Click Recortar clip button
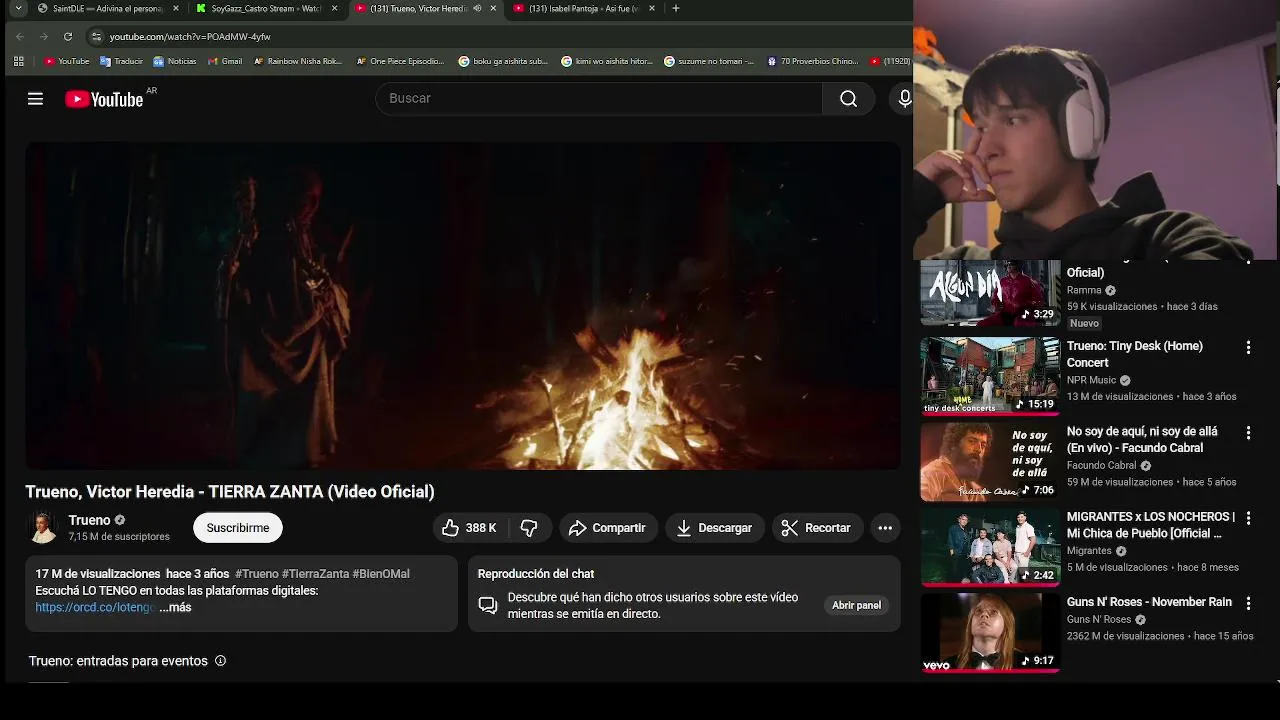The height and width of the screenshot is (720, 1280). coord(816,528)
